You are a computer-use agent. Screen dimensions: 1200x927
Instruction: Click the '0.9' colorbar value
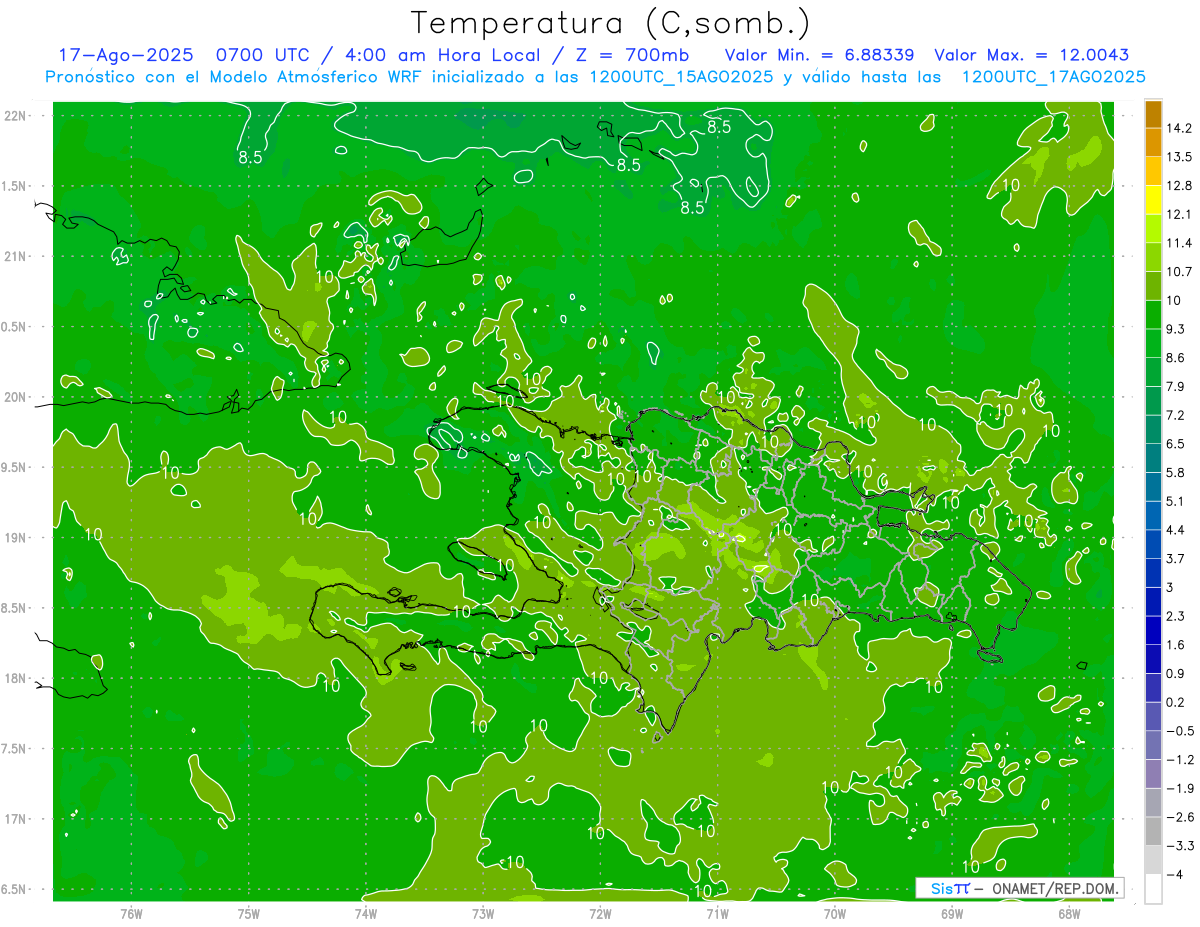1176,673
